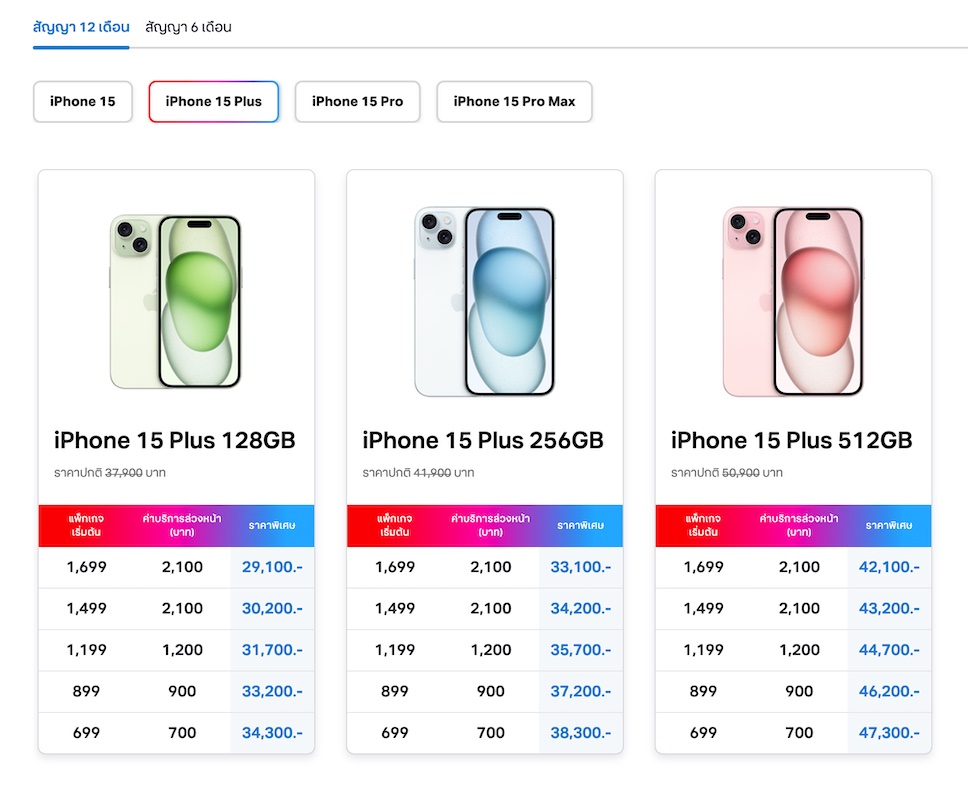
Task: Open the iPhone 15 Plus 256GB title
Action: [483, 441]
